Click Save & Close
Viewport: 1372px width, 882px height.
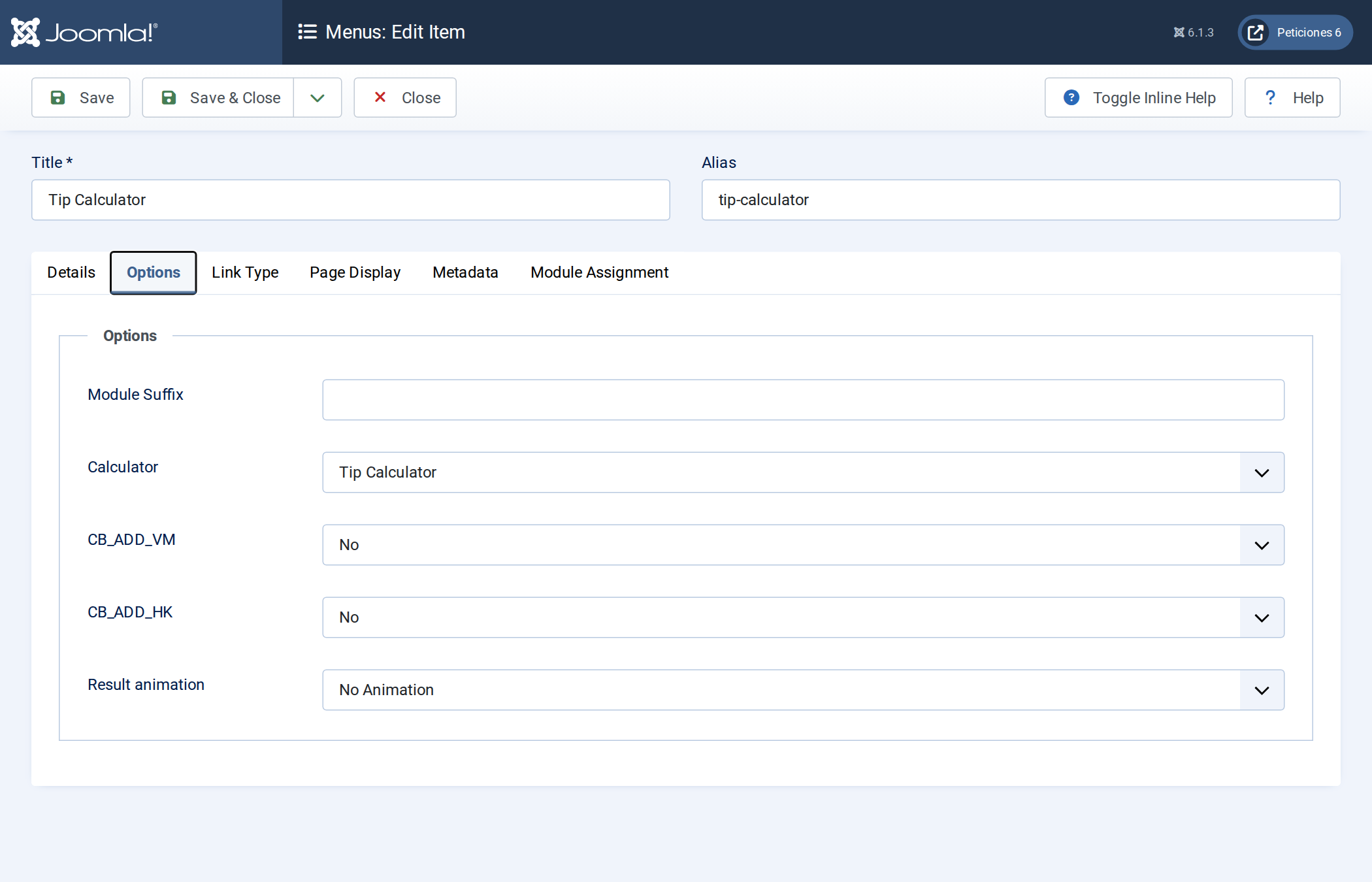click(218, 97)
